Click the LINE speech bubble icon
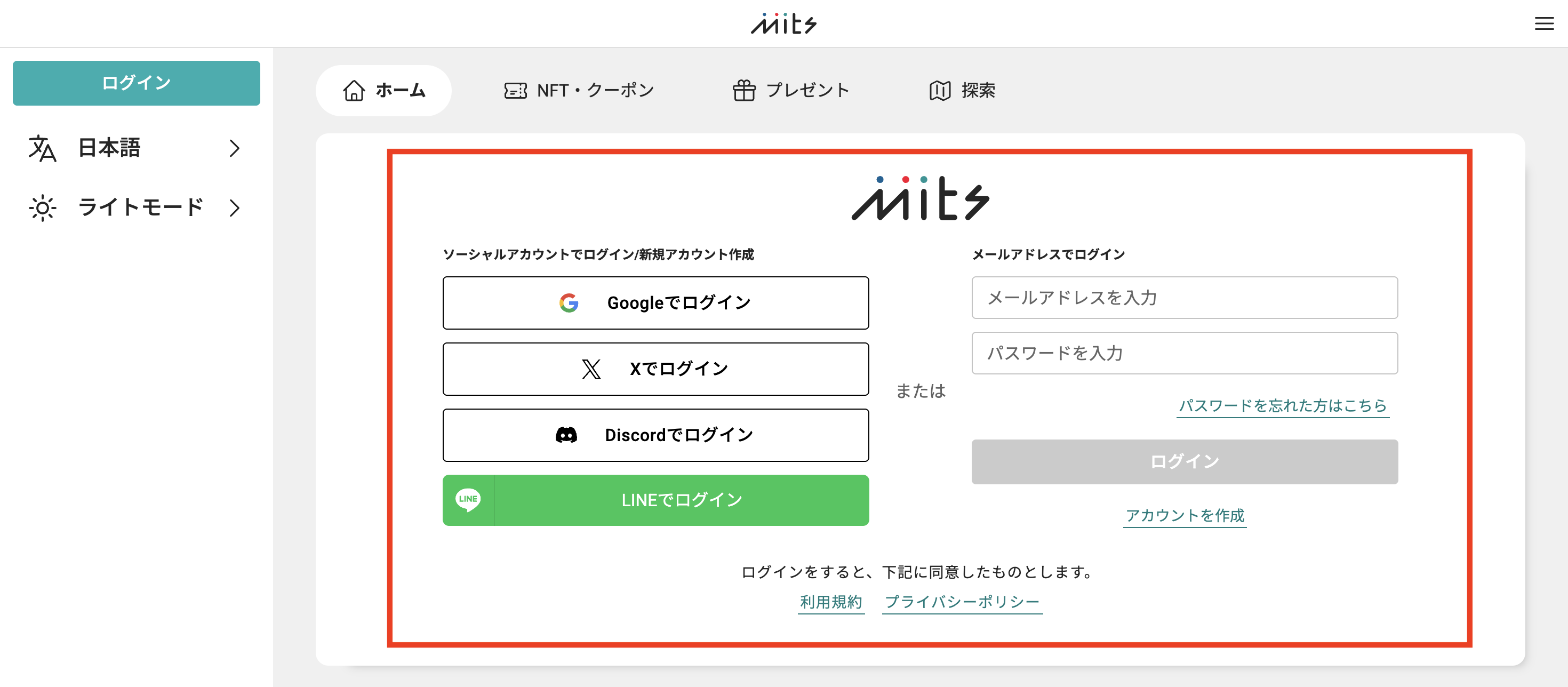 click(x=468, y=500)
